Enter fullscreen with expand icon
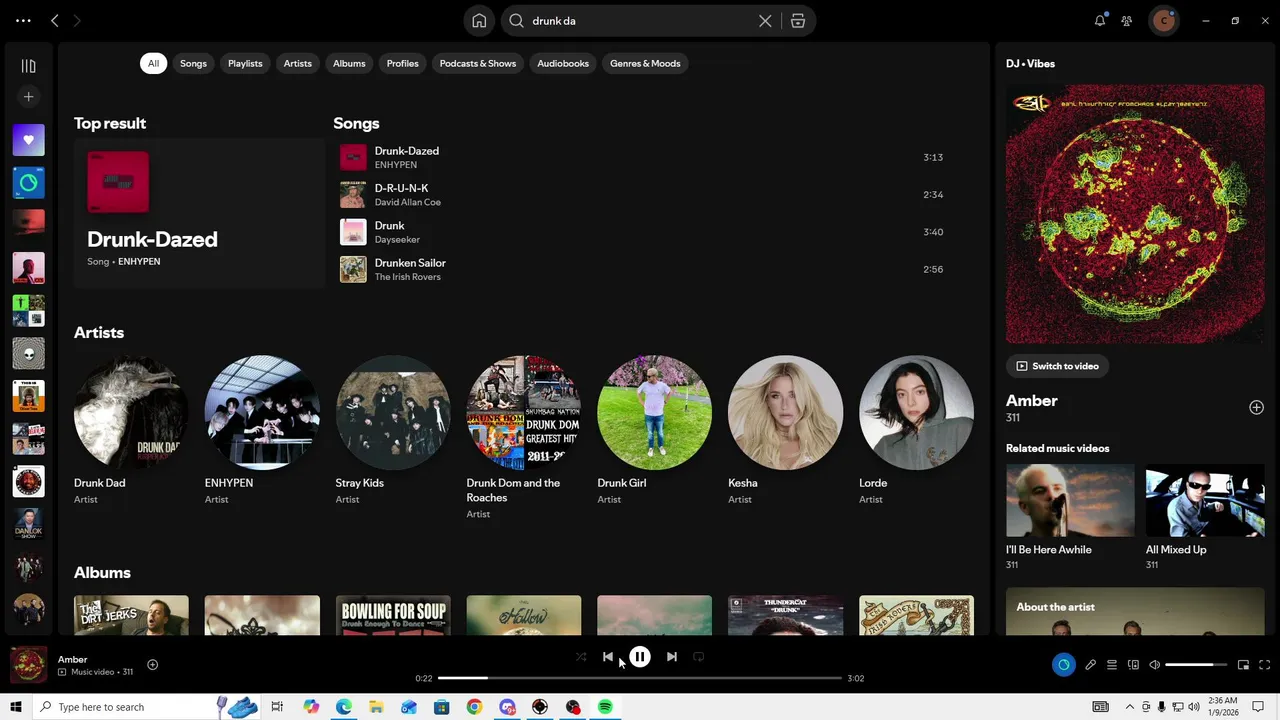 (1265, 665)
